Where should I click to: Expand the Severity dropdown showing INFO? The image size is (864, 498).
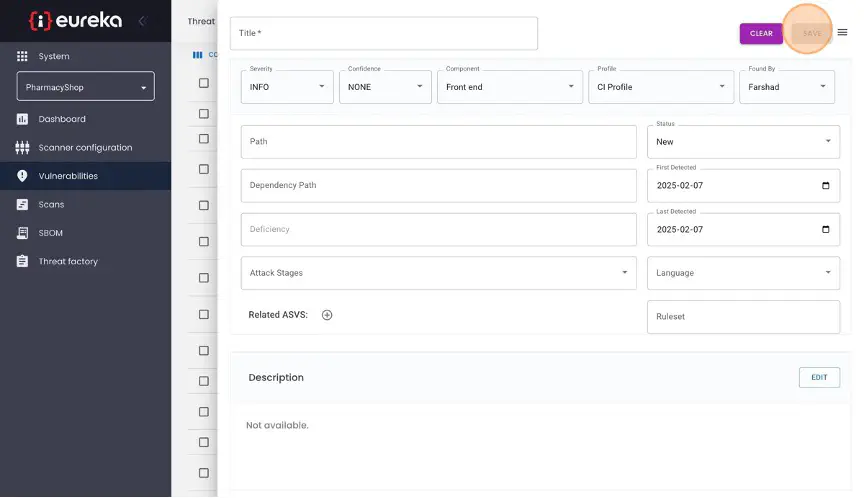(x=287, y=87)
